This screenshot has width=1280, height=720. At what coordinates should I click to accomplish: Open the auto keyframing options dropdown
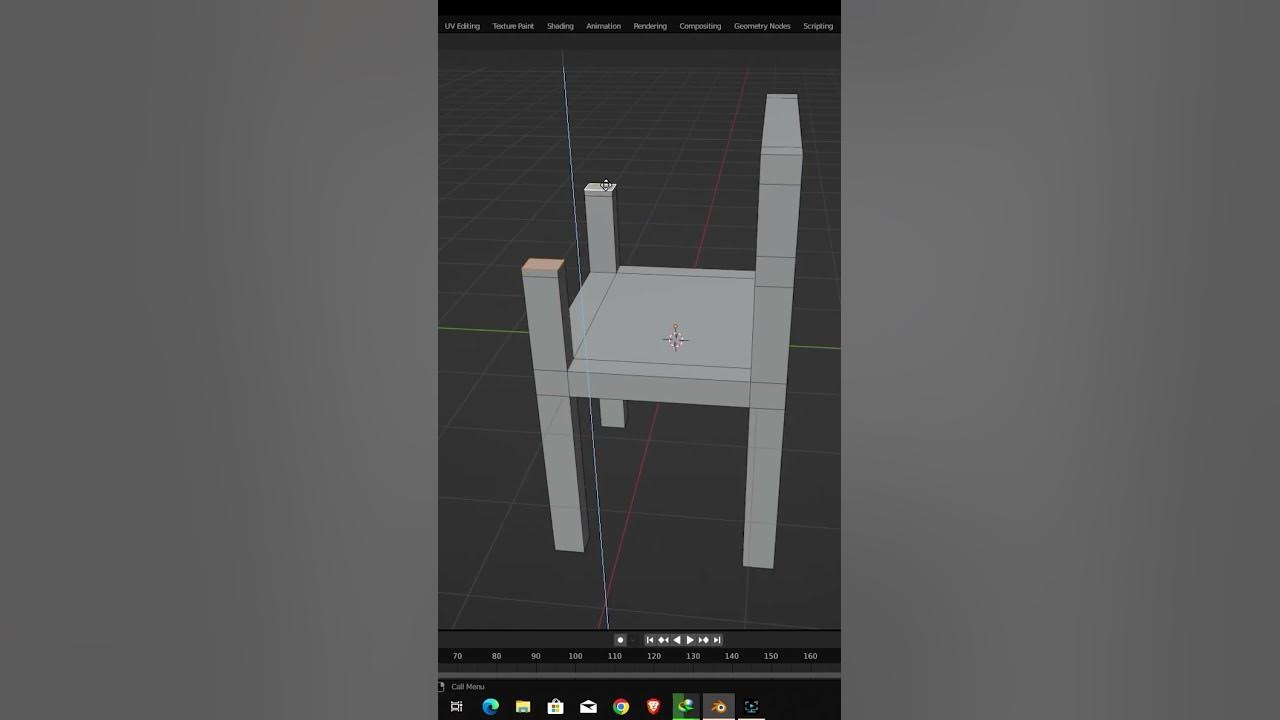click(x=632, y=640)
